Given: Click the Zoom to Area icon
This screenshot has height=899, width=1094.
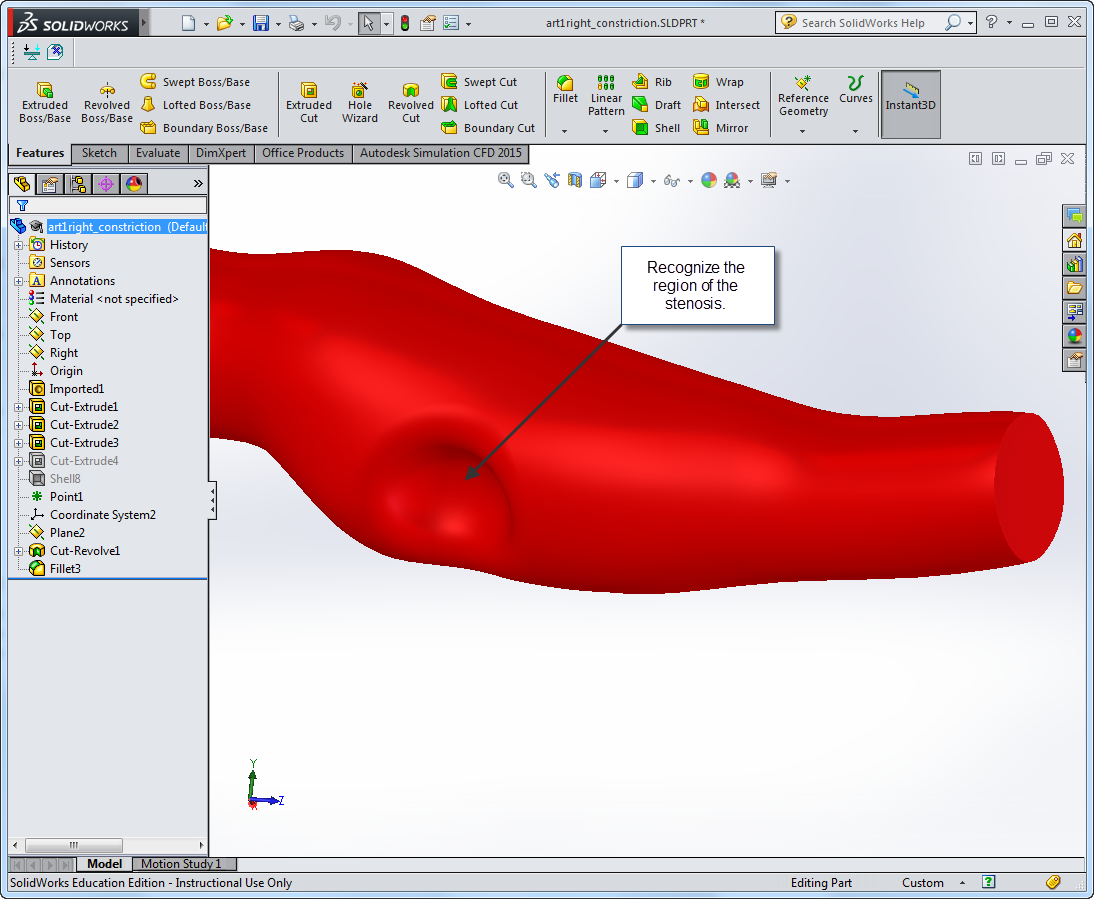Looking at the screenshot, I should [529, 181].
